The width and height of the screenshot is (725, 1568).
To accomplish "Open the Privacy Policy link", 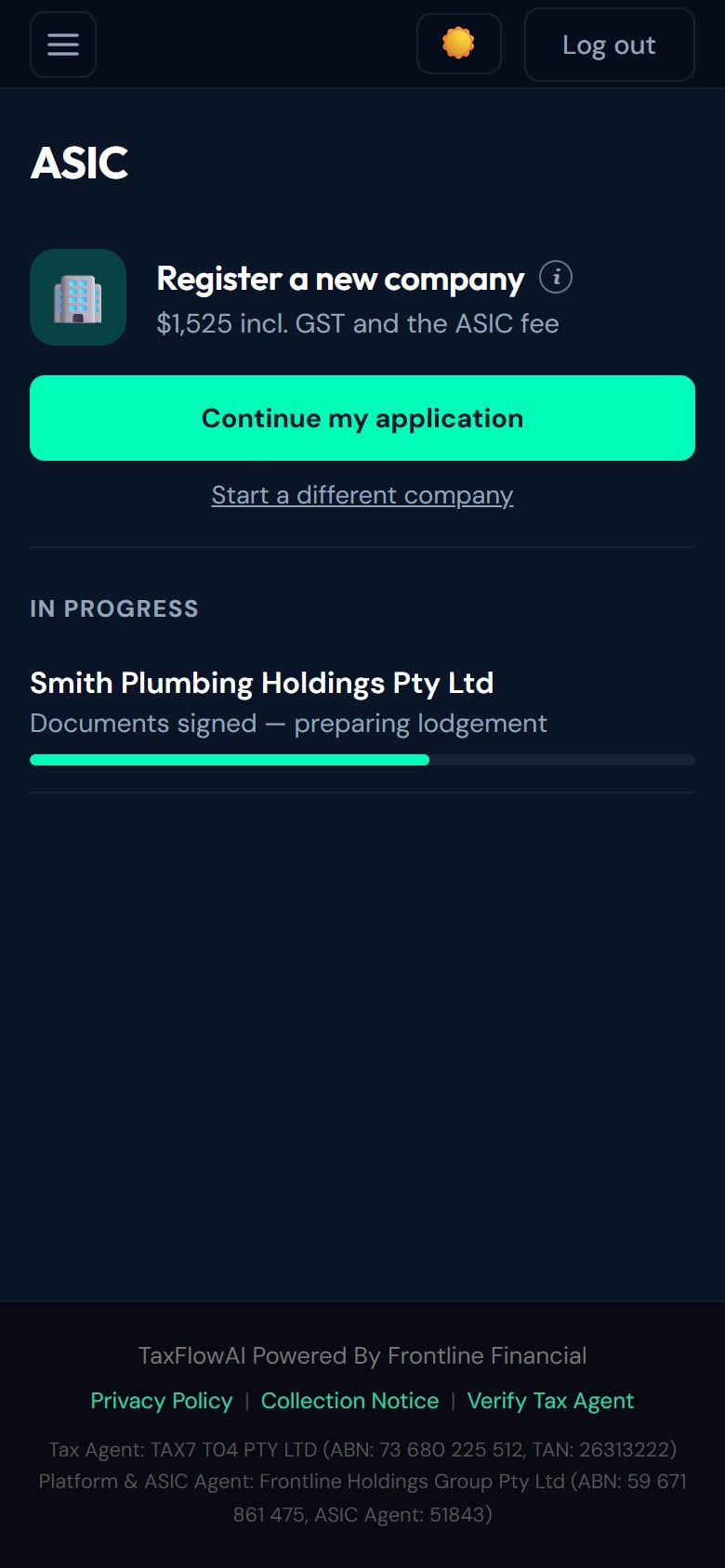I will [x=162, y=1401].
